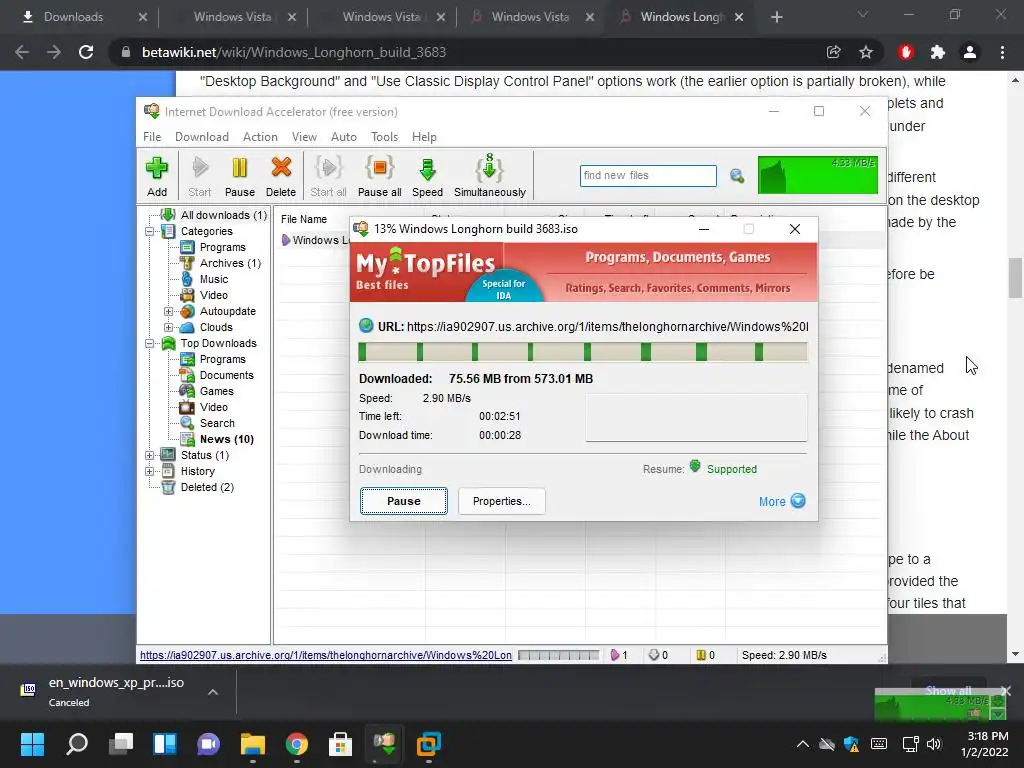Viewport: 1024px width, 768px height.
Task: Click the search magnifier icon beside find field
Action: point(737,176)
